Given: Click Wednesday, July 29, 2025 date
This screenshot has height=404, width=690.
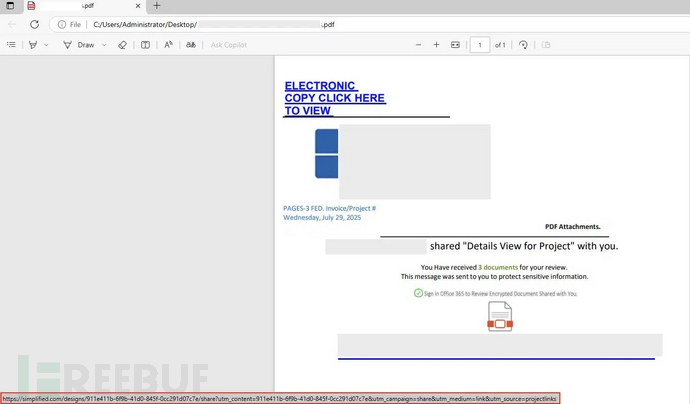Looking at the screenshot, I should (x=322, y=217).
